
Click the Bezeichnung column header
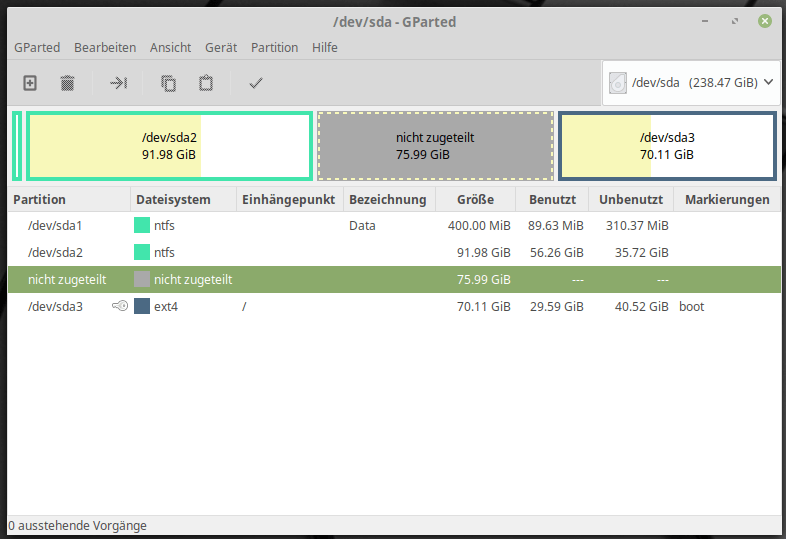coord(389,200)
